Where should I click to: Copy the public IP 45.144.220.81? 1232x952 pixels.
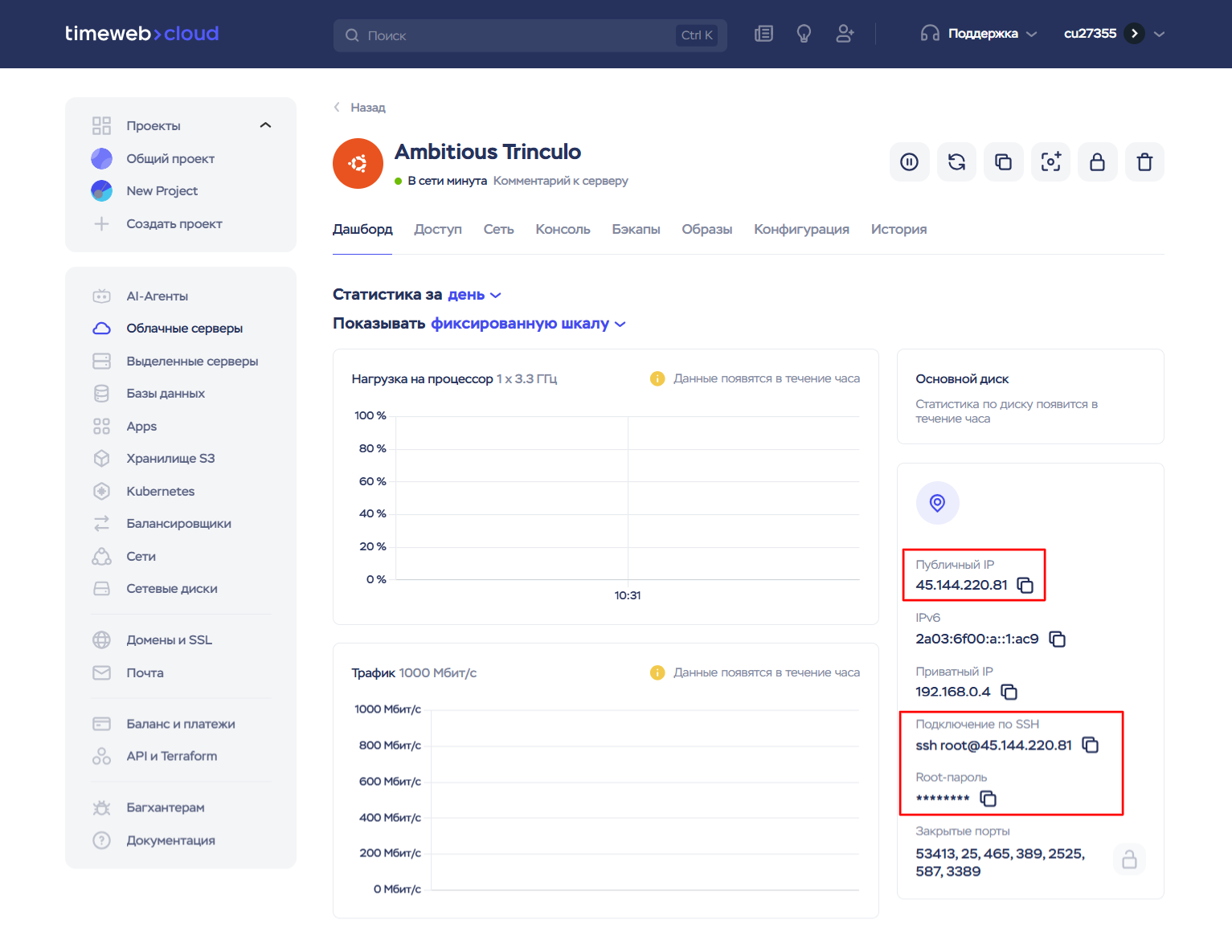(1025, 585)
